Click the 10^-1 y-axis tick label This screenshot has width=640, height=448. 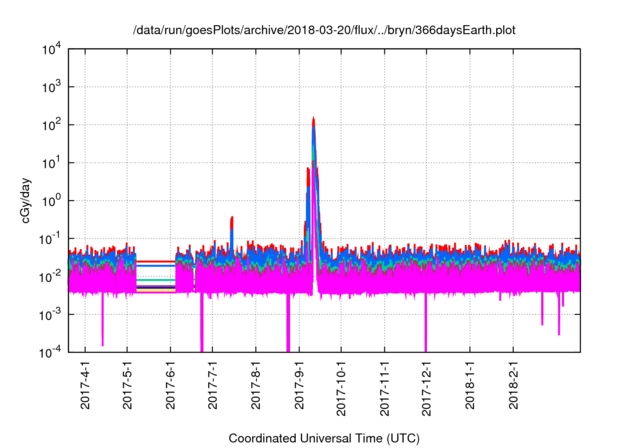[x=51, y=238]
